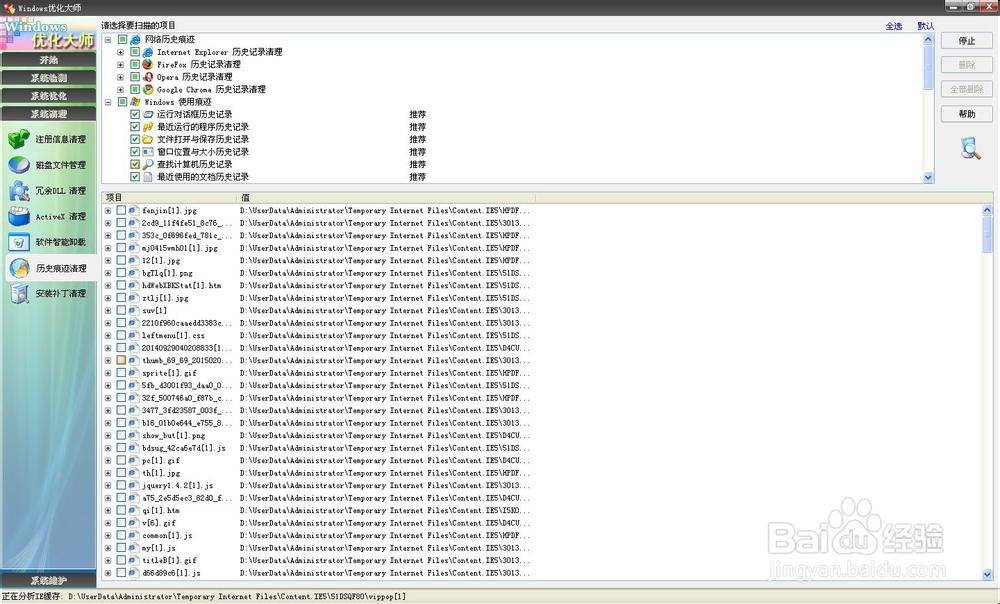
Task: Uncheck 最近运行的程序历史记录 checkbox
Action: 135,127
